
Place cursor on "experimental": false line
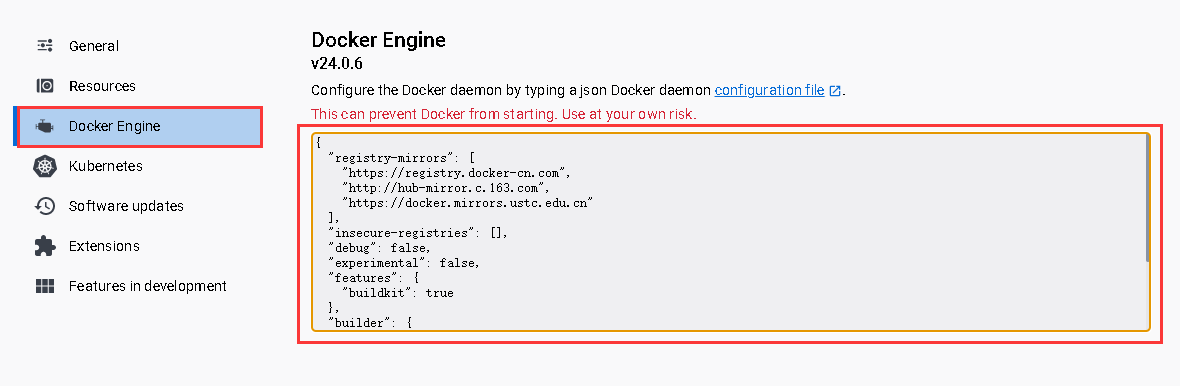click(403, 263)
